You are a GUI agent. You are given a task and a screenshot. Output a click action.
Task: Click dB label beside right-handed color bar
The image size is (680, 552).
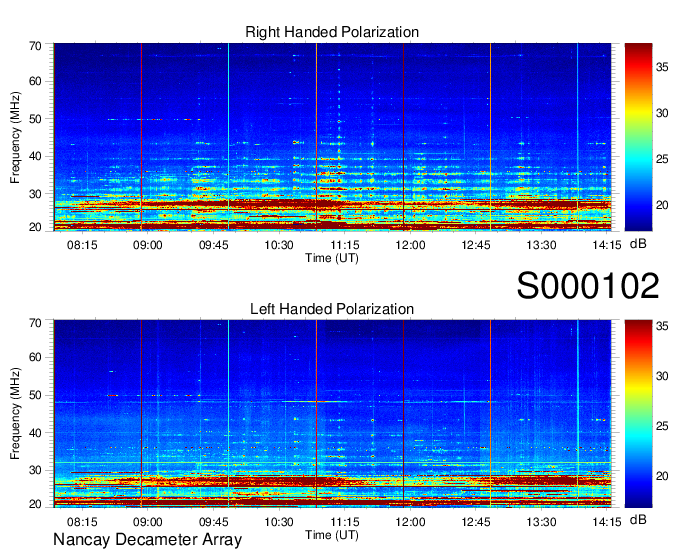click(638, 244)
